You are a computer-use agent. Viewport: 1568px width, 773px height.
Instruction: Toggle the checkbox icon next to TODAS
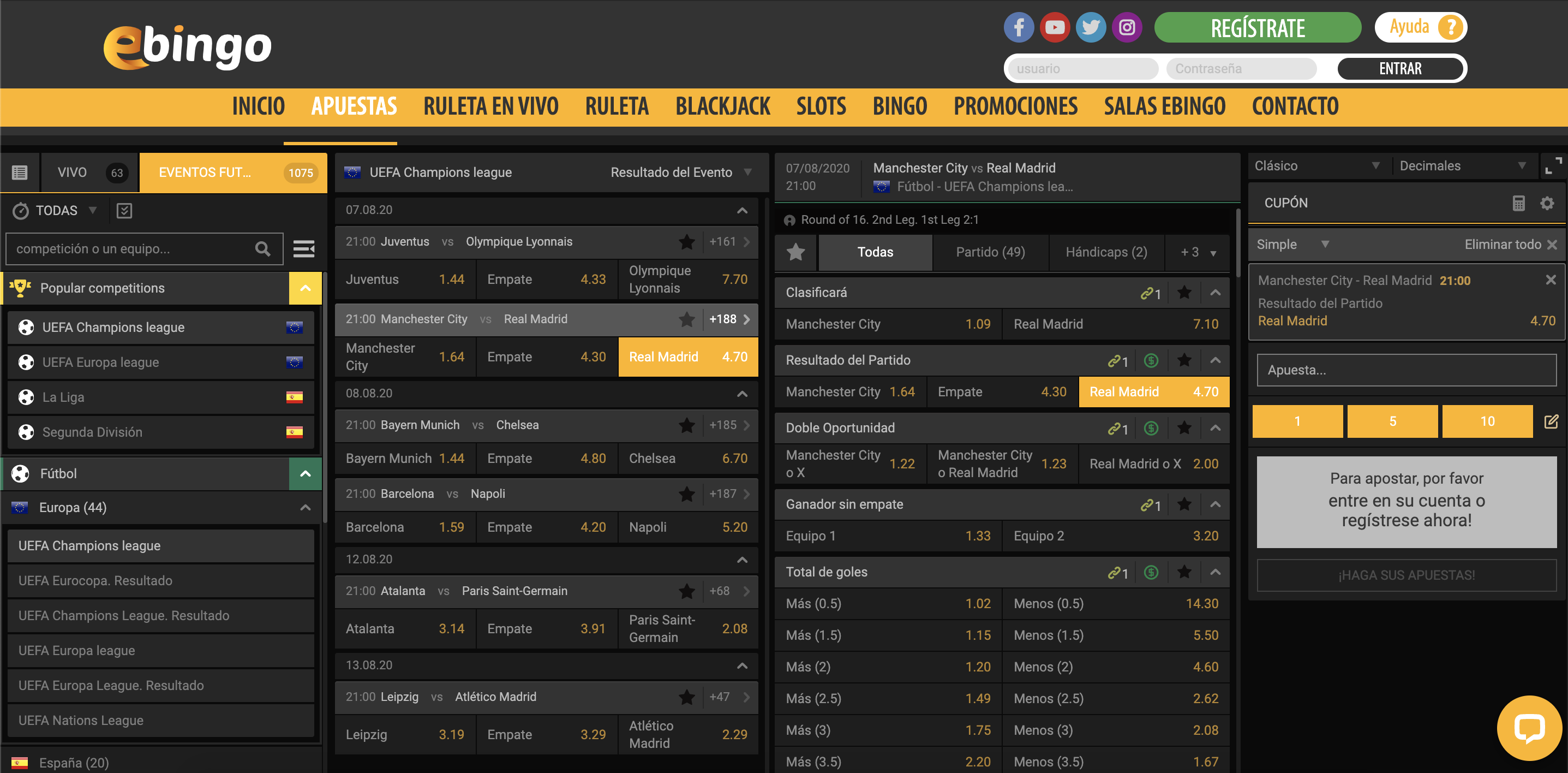point(124,211)
